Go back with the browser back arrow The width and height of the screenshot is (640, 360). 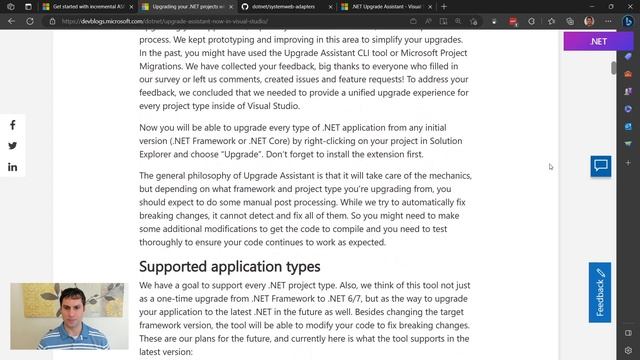point(11,21)
